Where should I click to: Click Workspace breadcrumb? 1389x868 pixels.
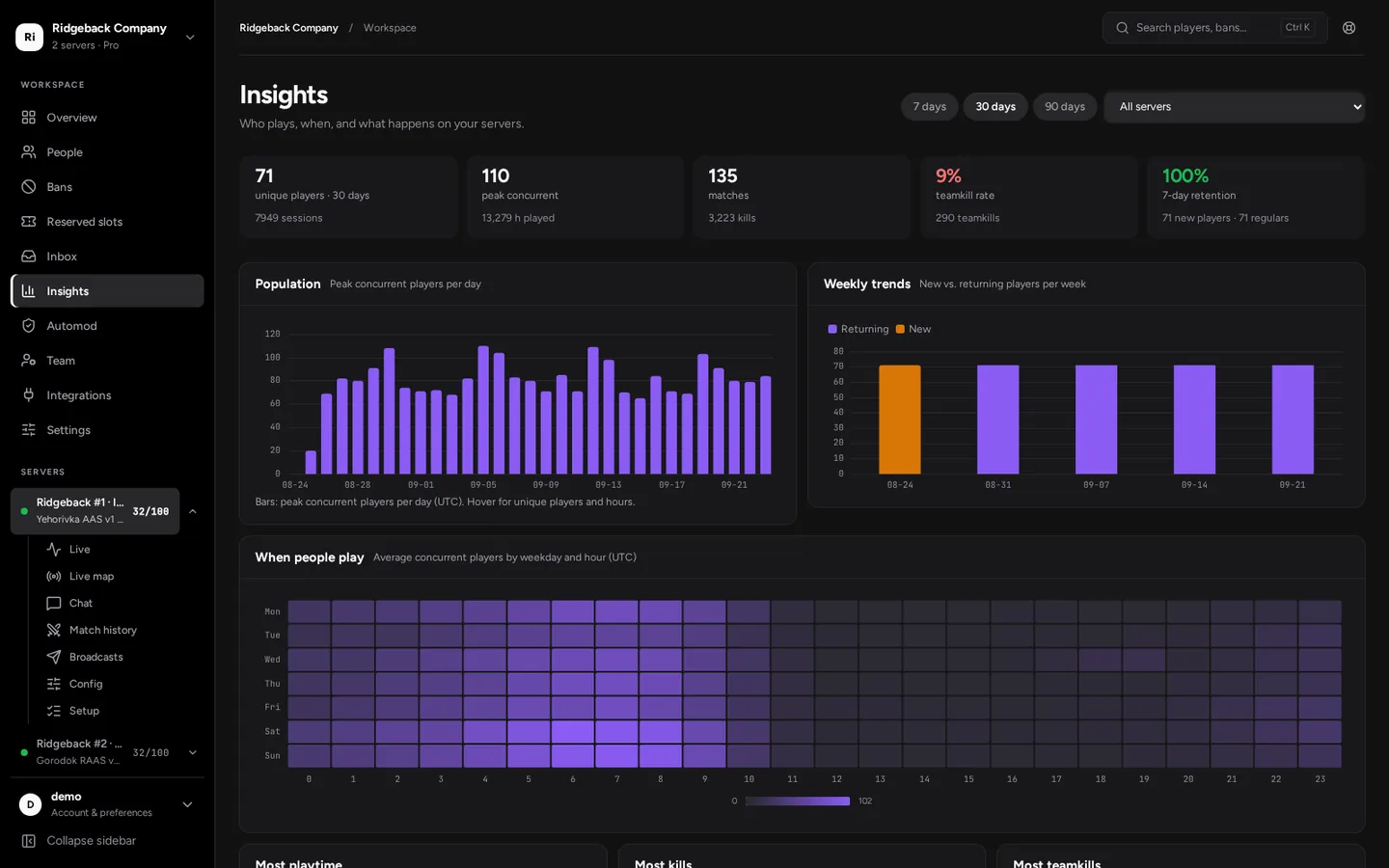(x=390, y=28)
